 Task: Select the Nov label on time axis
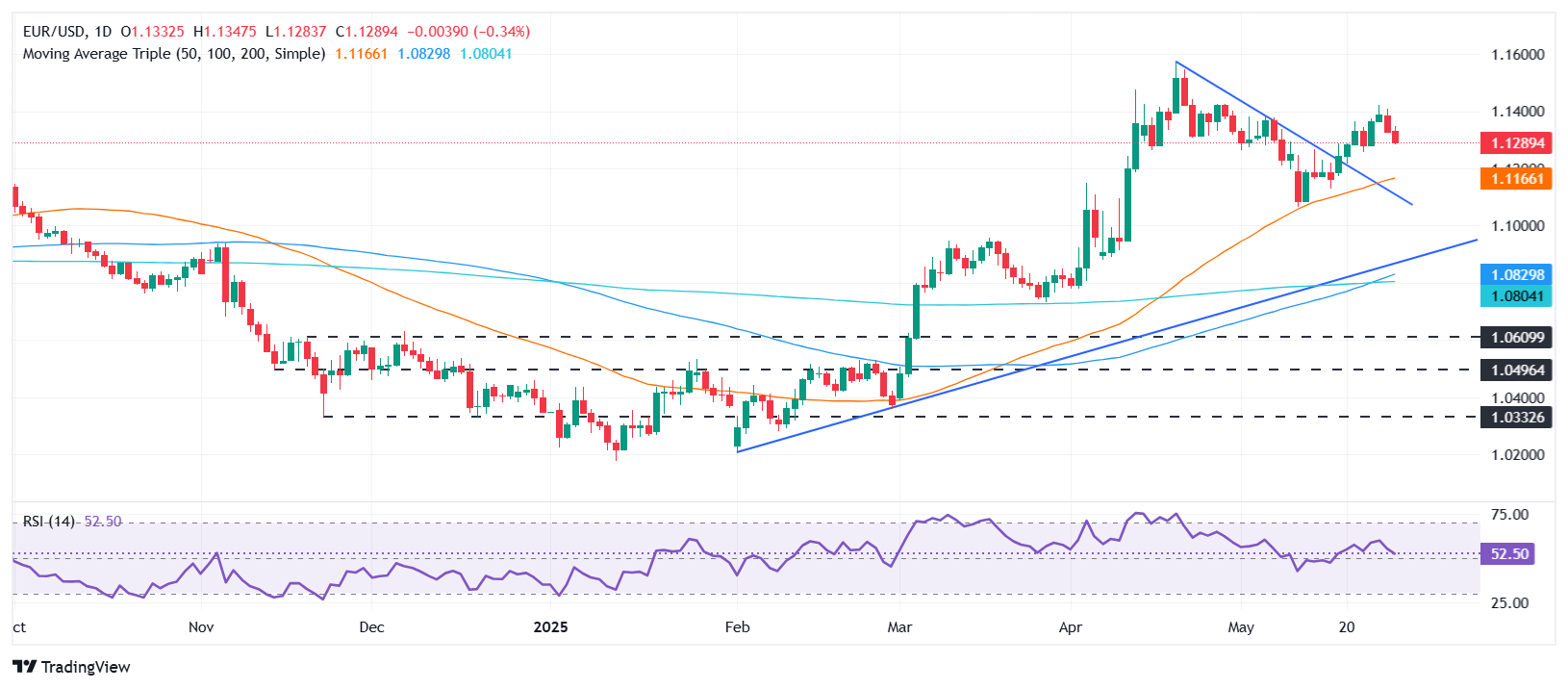pos(201,627)
